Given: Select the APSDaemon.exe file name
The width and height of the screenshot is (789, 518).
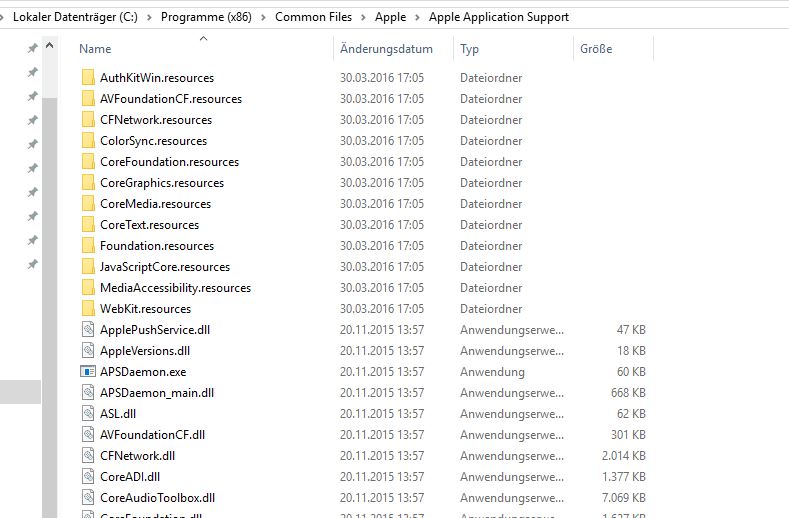Looking at the screenshot, I should [143, 372].
